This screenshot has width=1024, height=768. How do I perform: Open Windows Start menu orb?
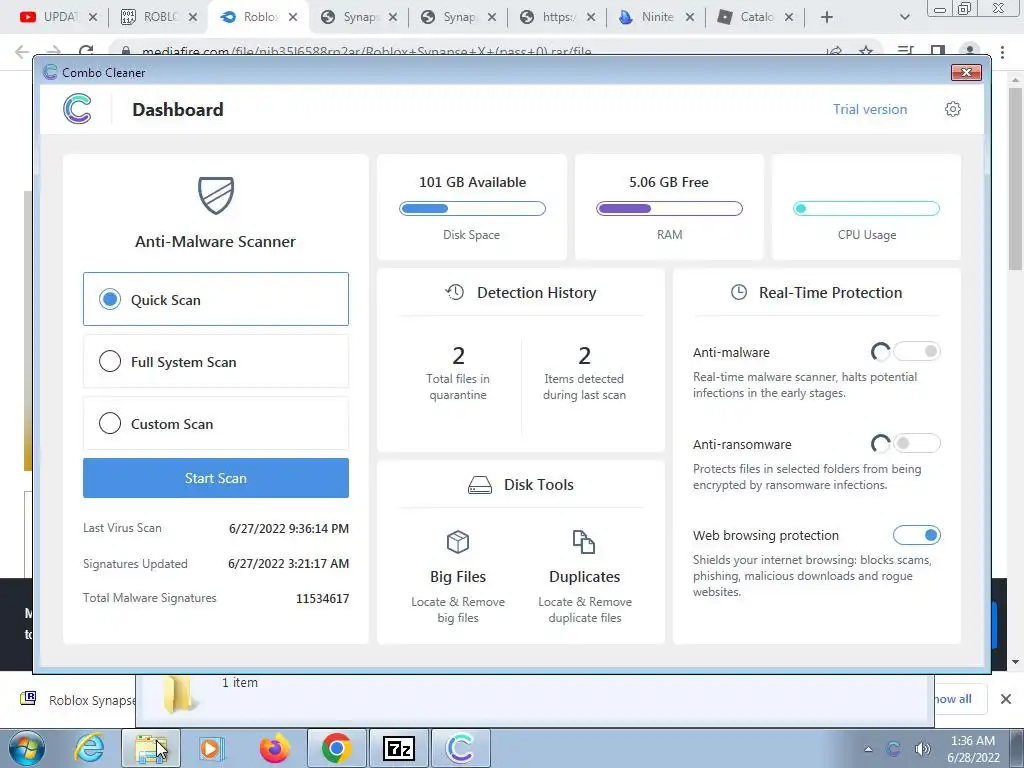(27, 748)
